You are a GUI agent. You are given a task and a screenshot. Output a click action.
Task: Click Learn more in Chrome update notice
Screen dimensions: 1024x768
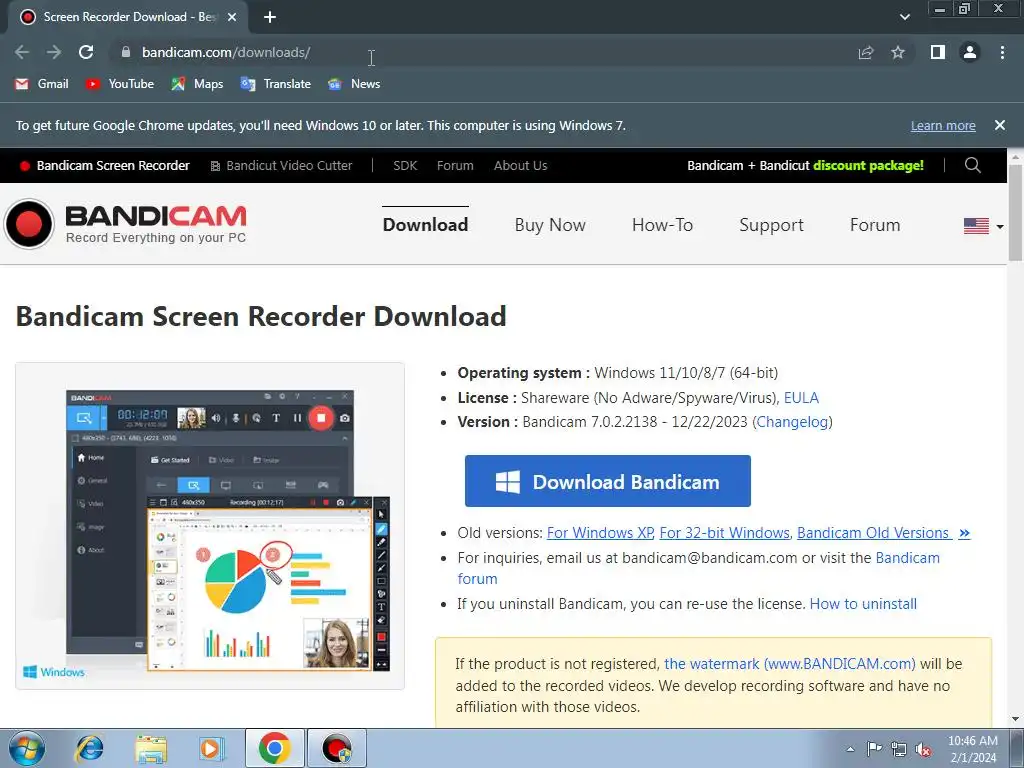943,125
